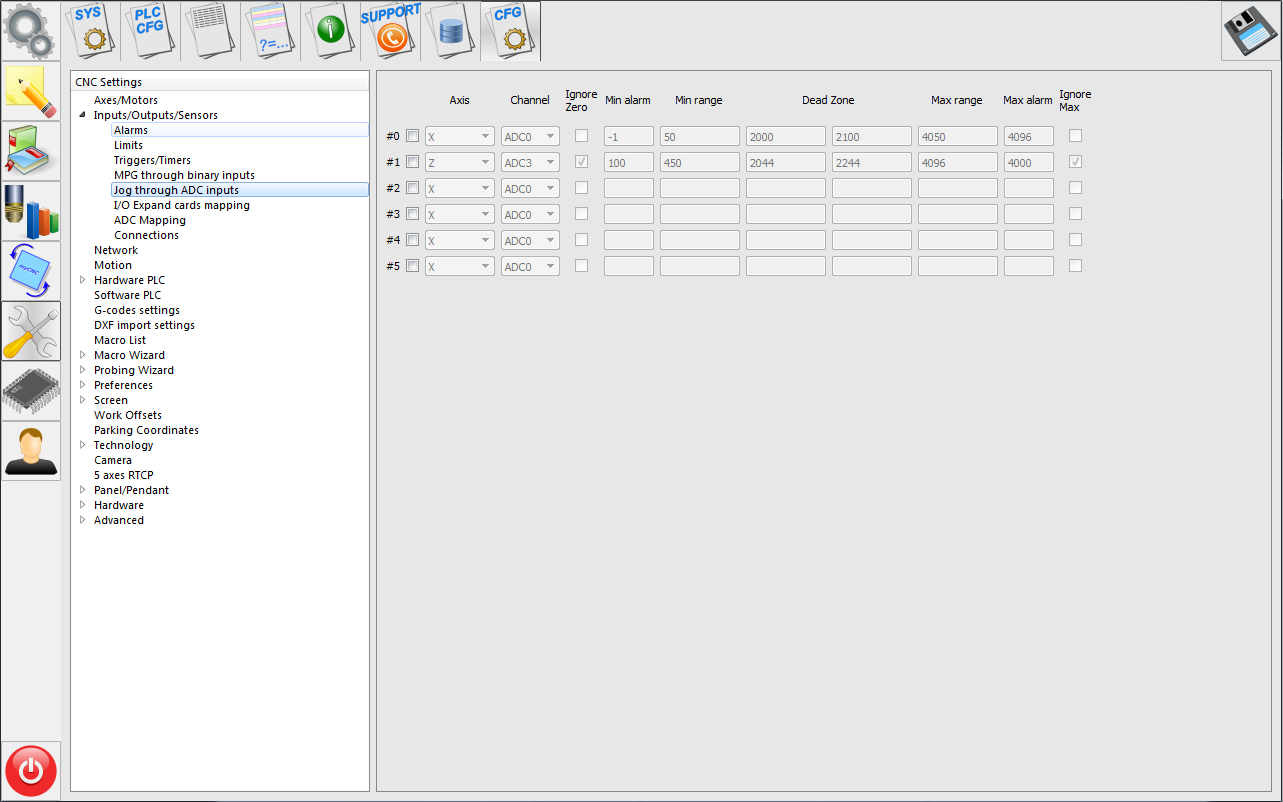Viewport: 1283px width, 802px height.
Task: Click the floppy disk save icon
Action: [1249, 31]
